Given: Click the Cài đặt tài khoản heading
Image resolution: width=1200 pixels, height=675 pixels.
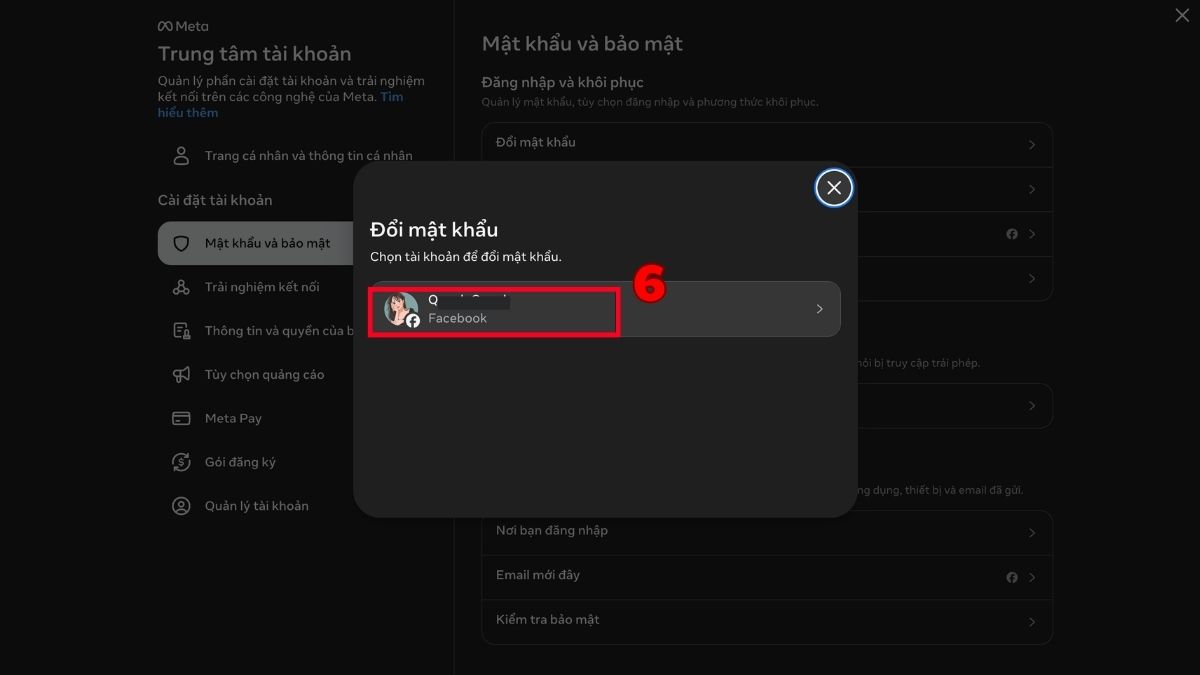Looking at the screenshot, I should pyautogui.click(x=215, y=200).
